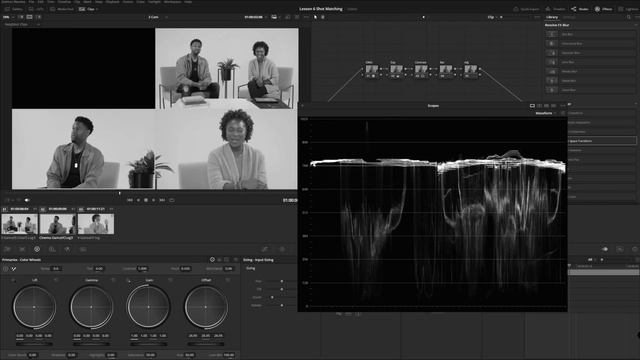Open the File menu
This screenshot has width=640, height=360.
coord(31,2)
